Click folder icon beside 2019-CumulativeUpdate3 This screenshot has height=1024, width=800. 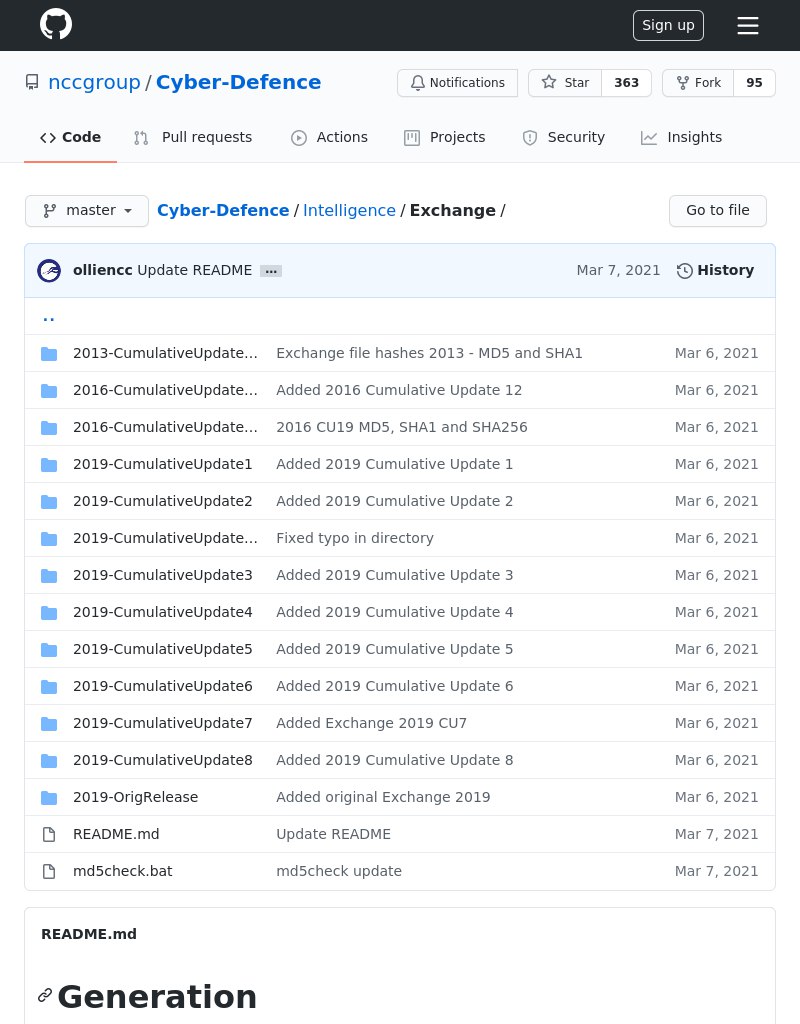(49, 576)
